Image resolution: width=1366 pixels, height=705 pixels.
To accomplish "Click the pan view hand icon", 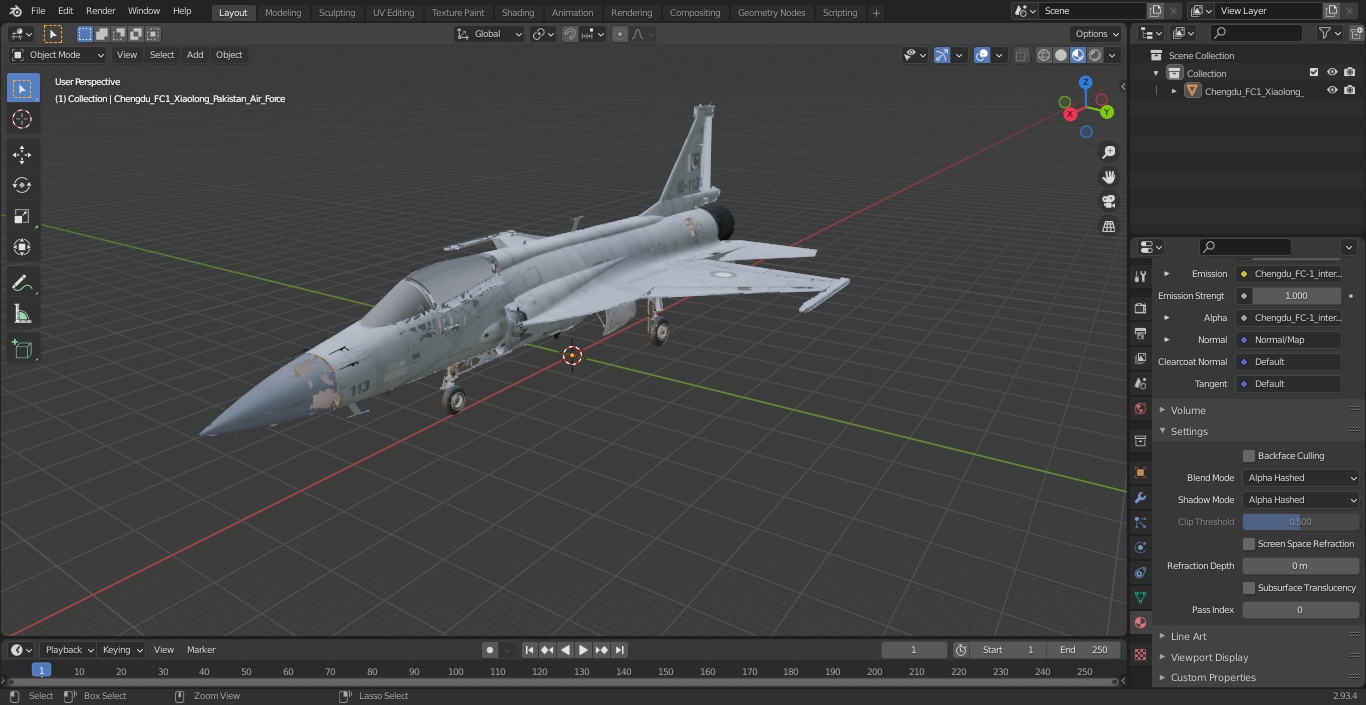I will point(1109,177).
